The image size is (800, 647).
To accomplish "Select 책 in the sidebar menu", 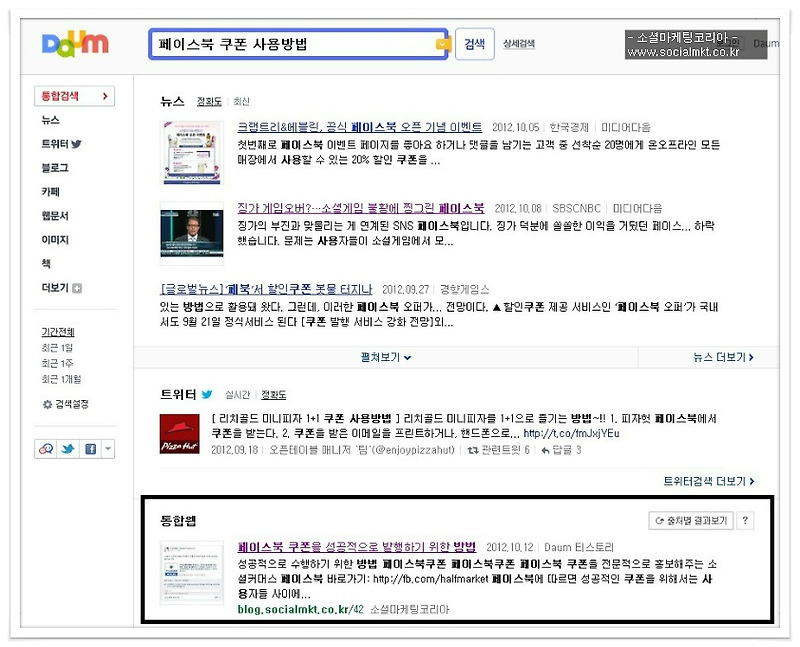I will tap(46, 264).
